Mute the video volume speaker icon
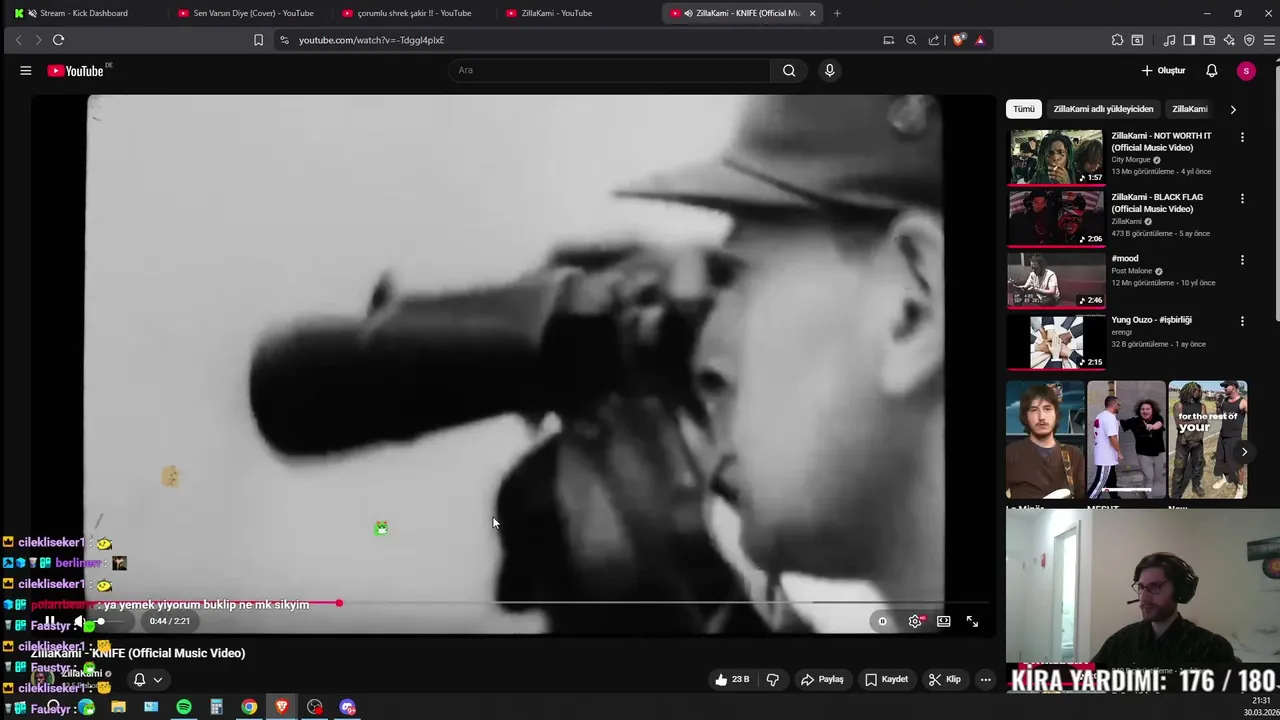 [80, 621]
